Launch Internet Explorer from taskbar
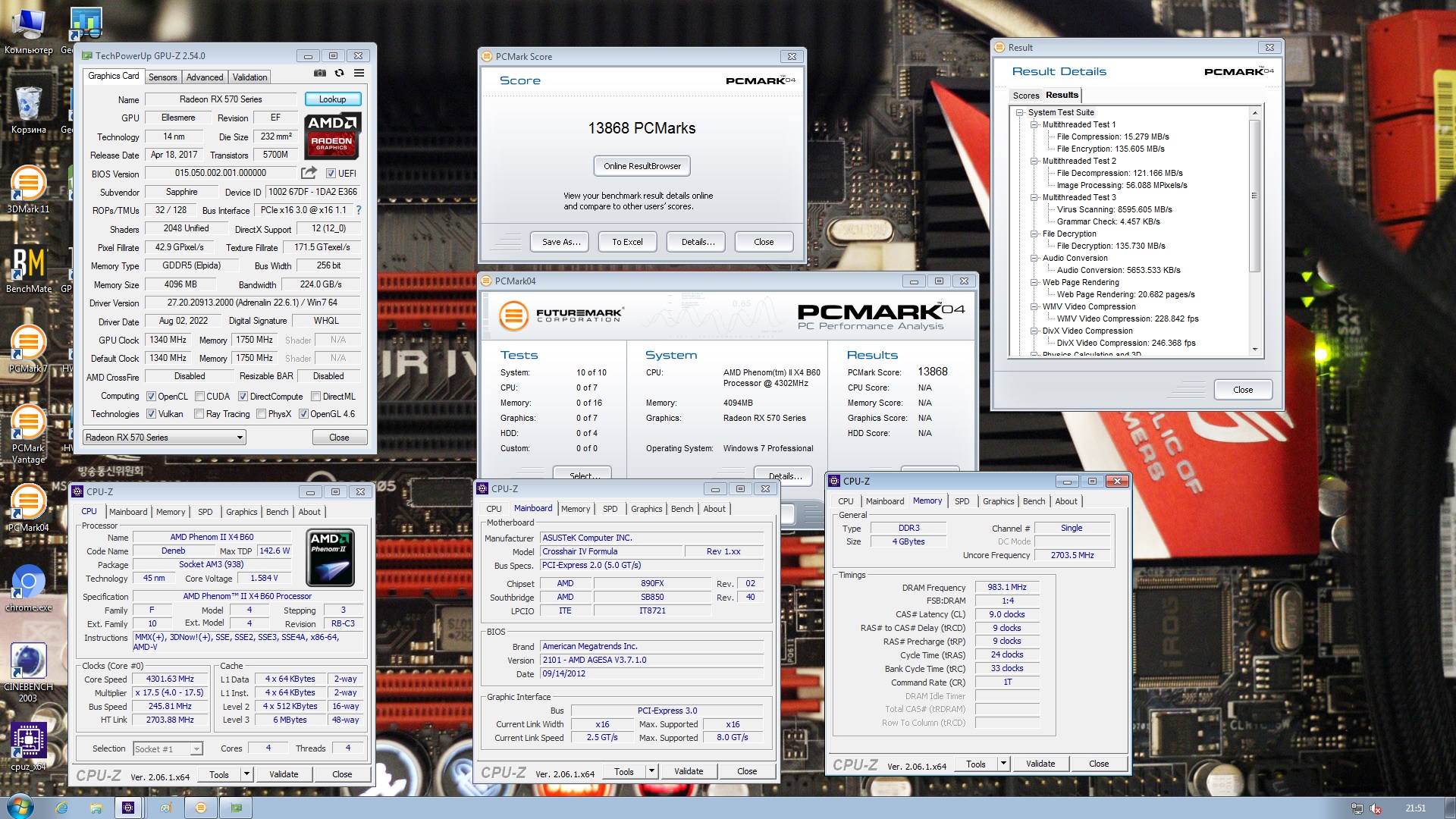Image resolution: width=1456 pixels, height=819 pixels. coord(61,808)
